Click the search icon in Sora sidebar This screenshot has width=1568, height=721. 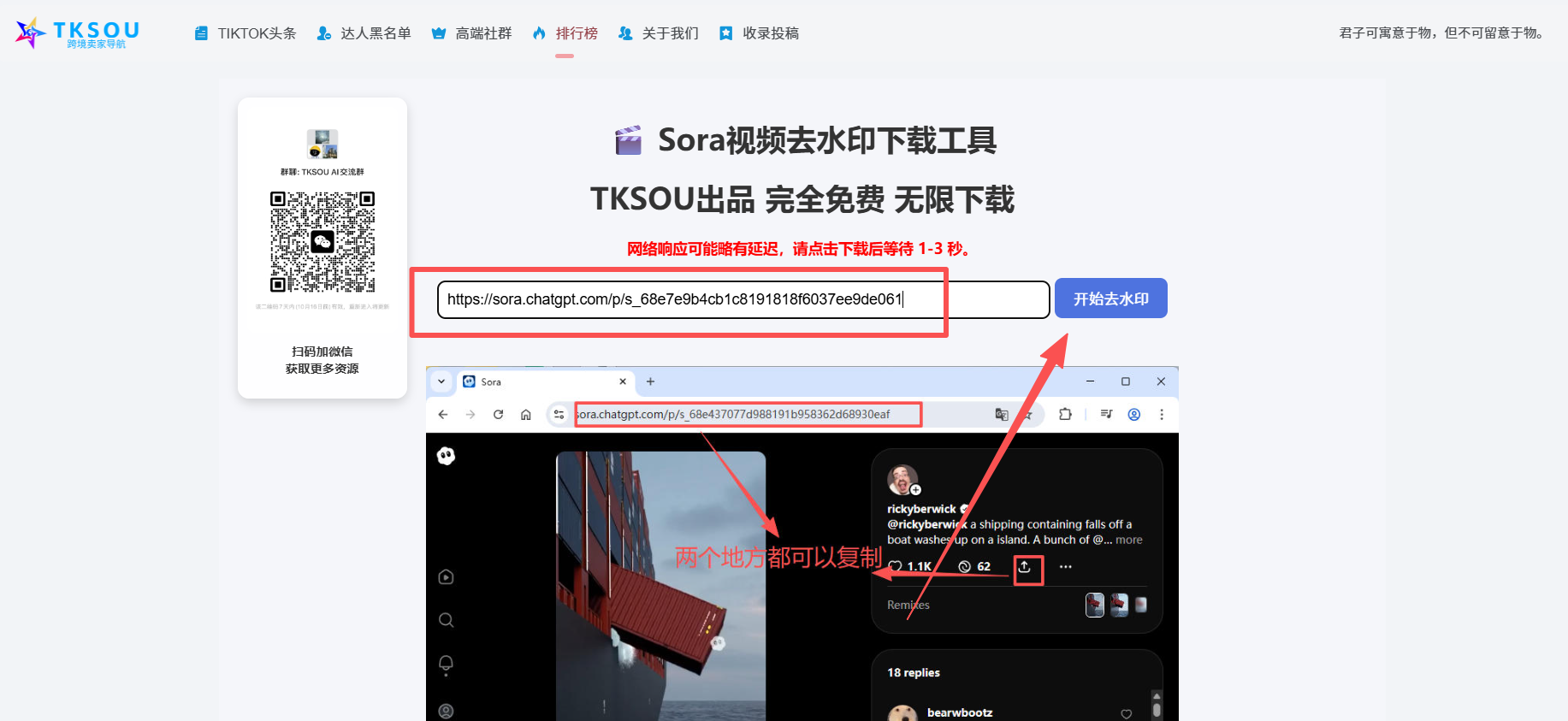click(x=446, y=620)
